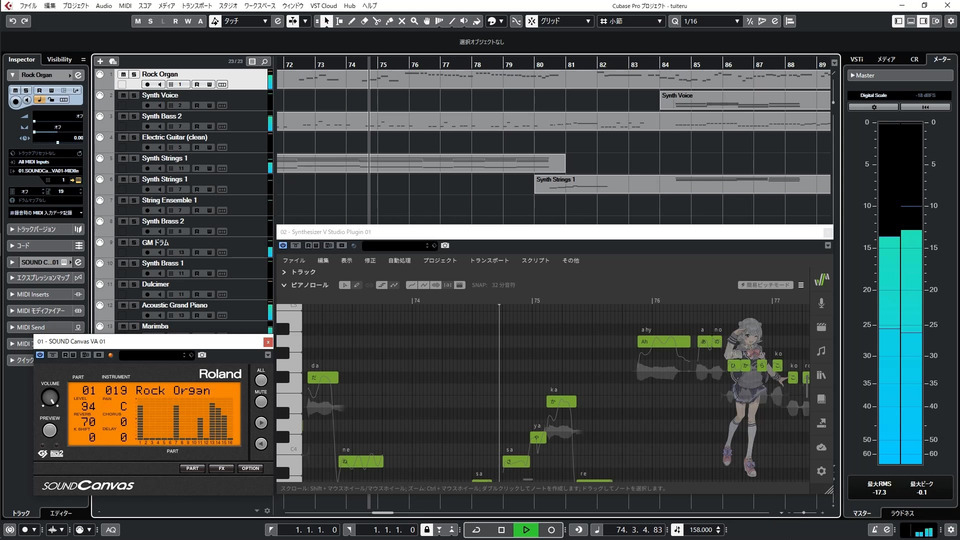The height and width of the screenshot is (540, 960).
Task: Open the グリッド snap type dropdown
Action: [565, 21]
